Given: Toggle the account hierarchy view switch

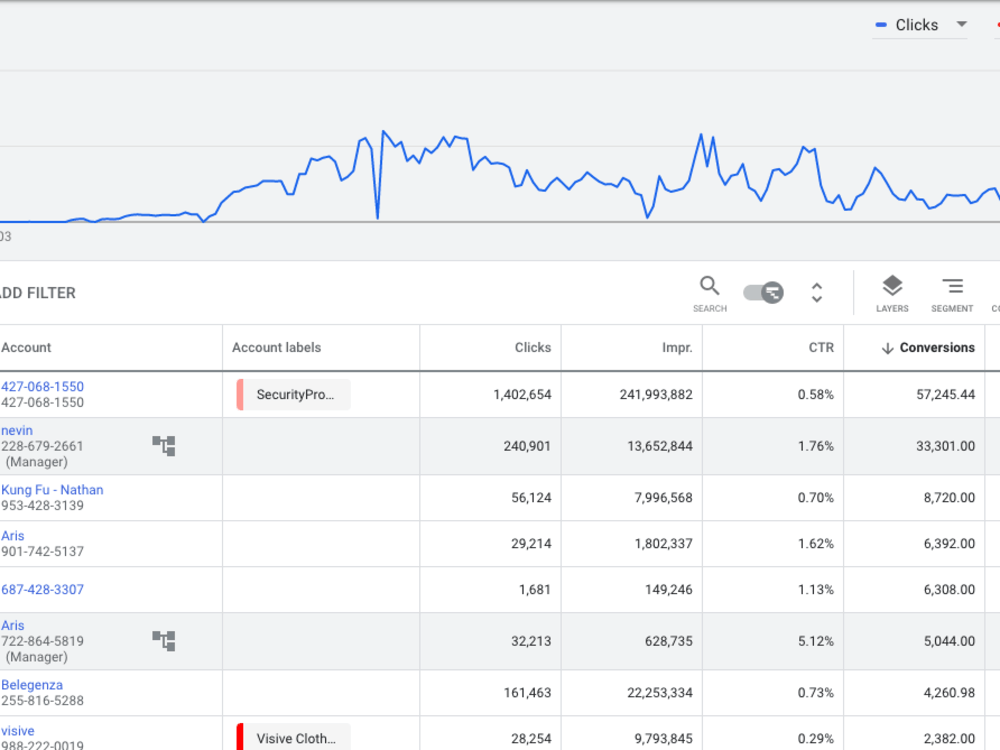Looking at the screenshot, I should [x=763, y=293].
